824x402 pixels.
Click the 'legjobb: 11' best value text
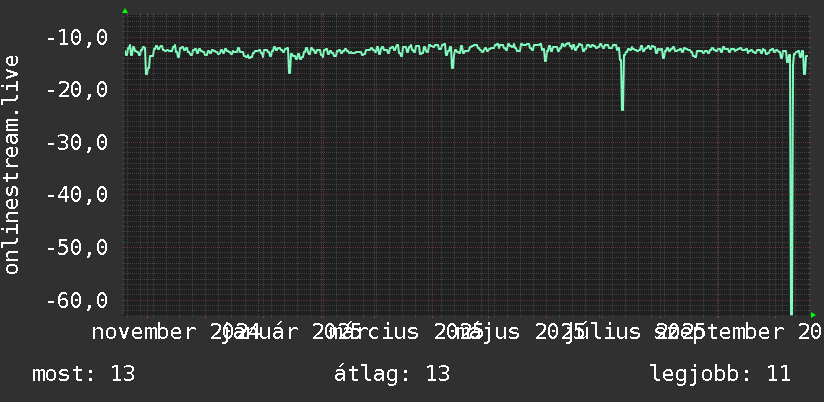(x=720, y=374)
